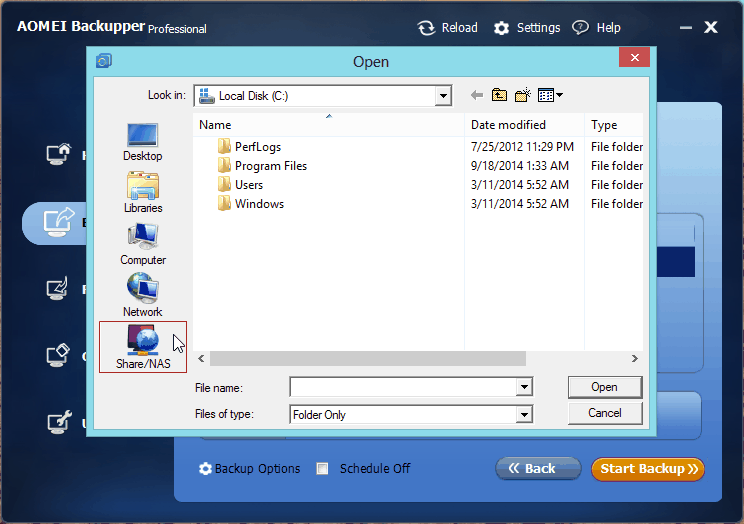The width and height of the screenshot is (744, 524).
Task: Sort files by Name column
Action: pyautogui.click(x=328, y=125)
